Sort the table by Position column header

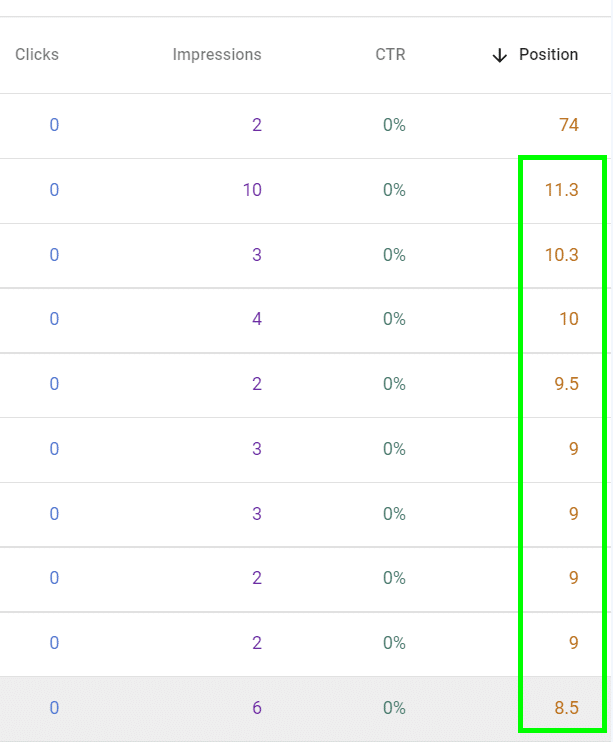point(548,55)
